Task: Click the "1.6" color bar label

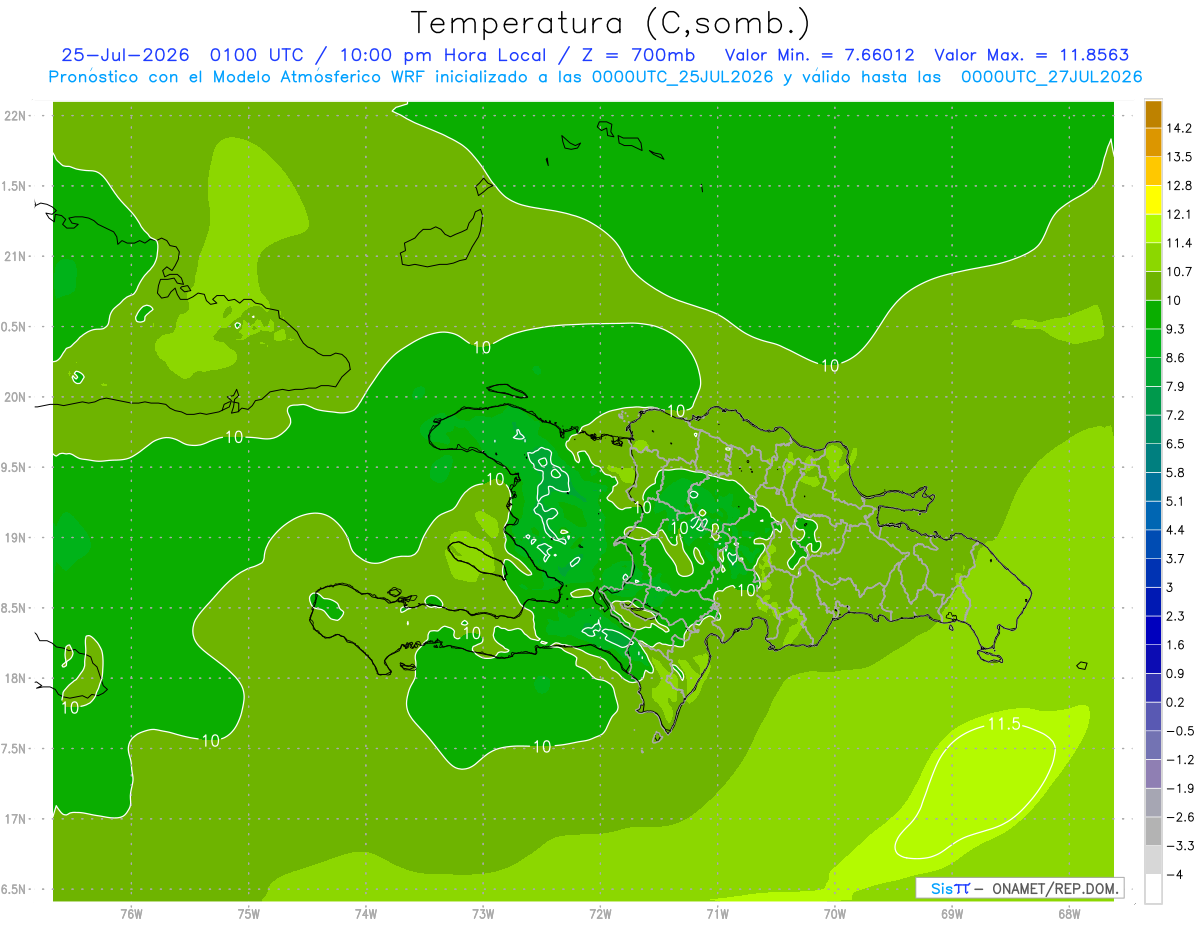Action: 1175,645
